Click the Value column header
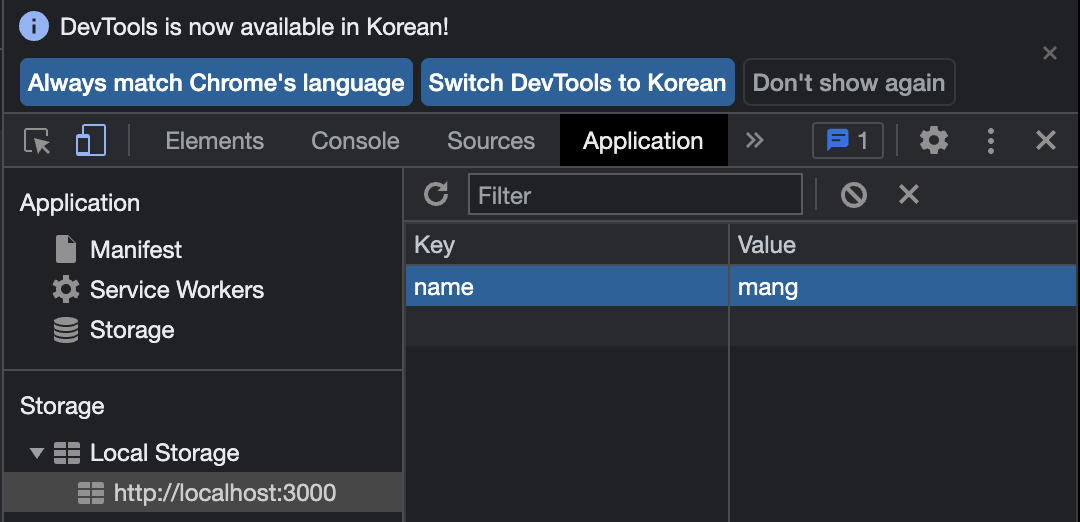The height and width of the screenshot is (522, 1080). coord(902,244)
